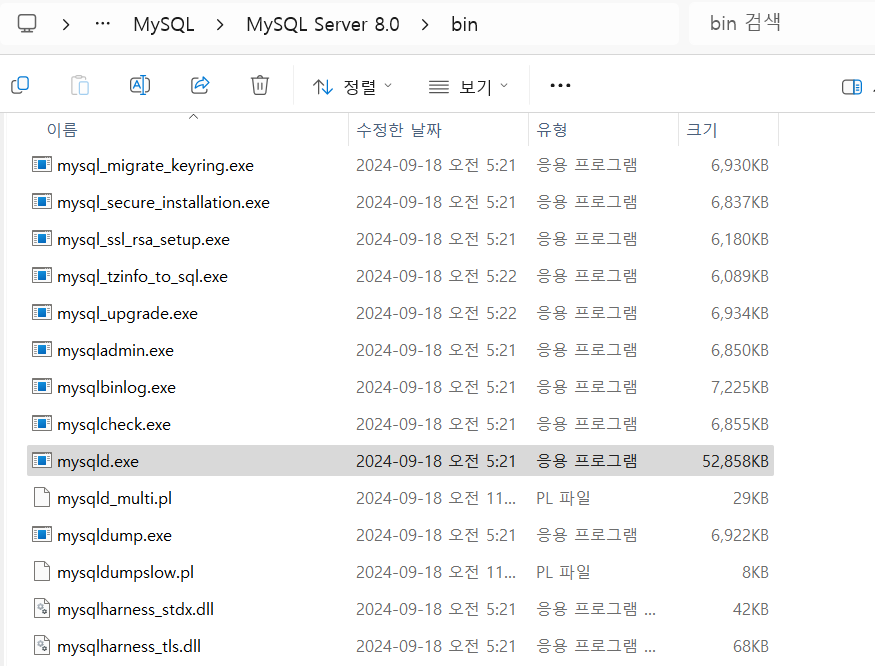The width and height of the screenshot is (875, 666).
Task: Click the 52,858KB size cell
Action: pos(735,461)
